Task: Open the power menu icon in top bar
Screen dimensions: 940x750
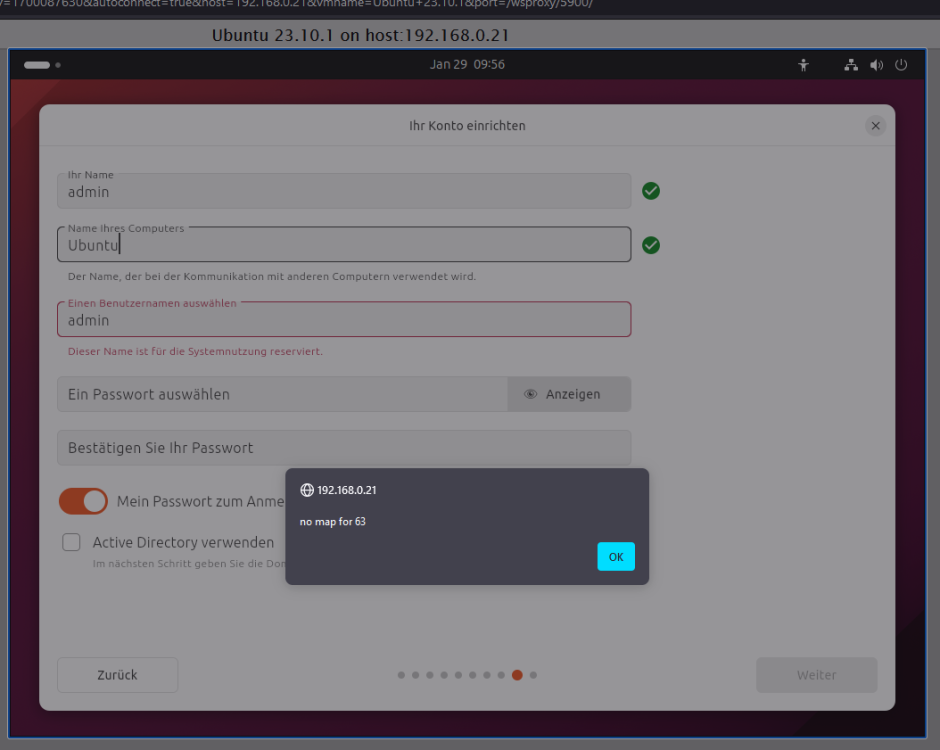Action: [901, 65]
